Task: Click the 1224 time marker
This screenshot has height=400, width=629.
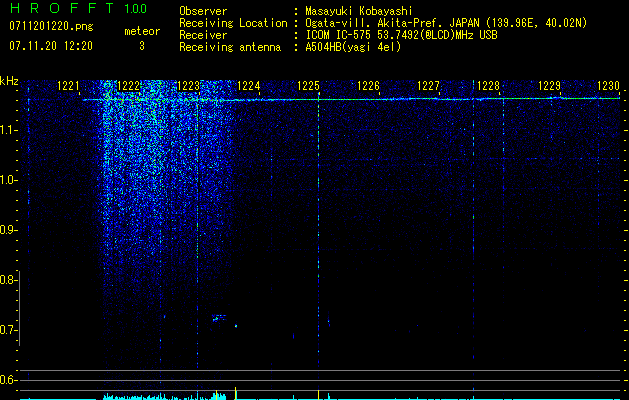Action: coord(249,86)
